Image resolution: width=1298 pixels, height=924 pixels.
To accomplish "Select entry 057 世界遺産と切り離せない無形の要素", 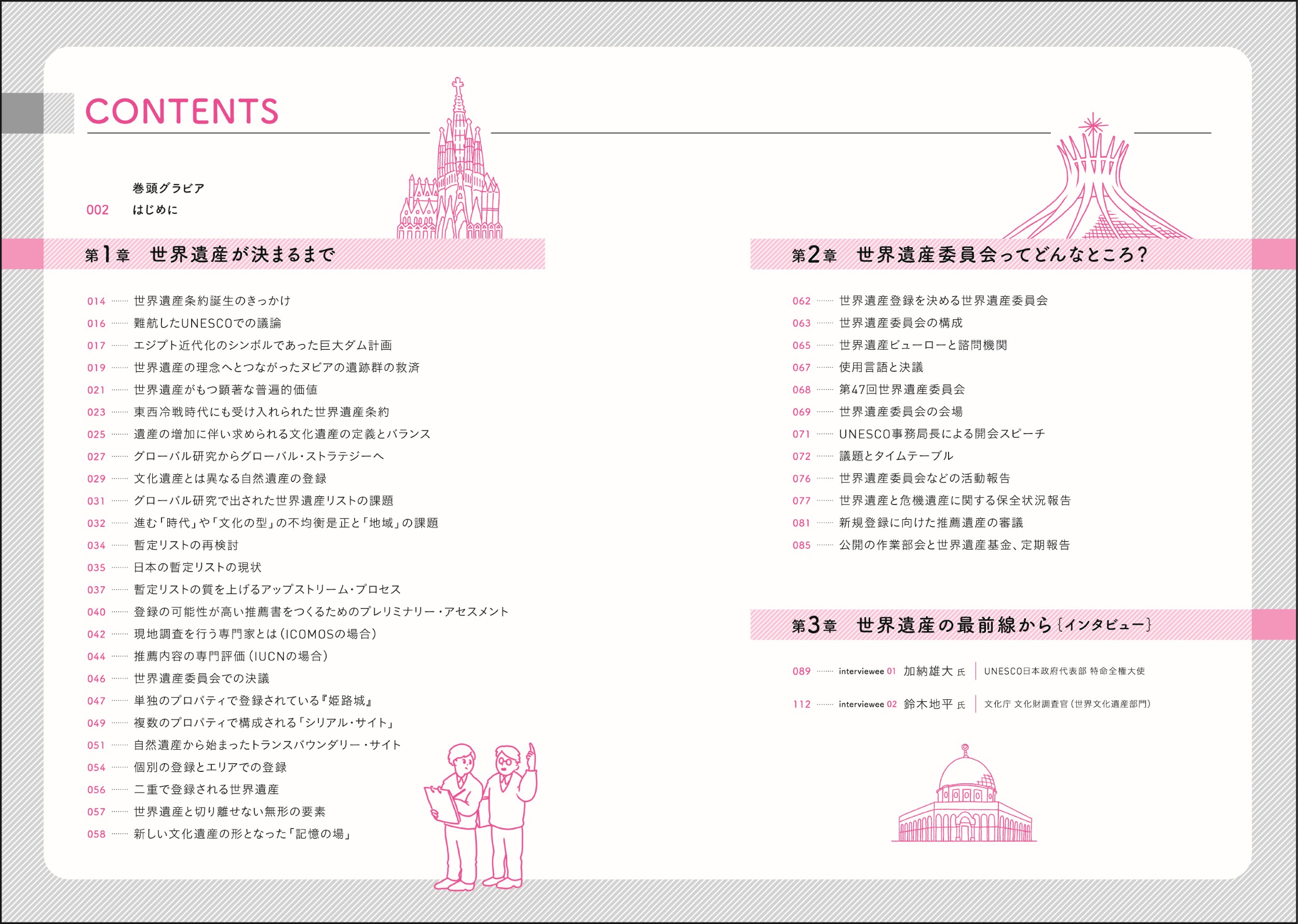I will pyautogui.click(x=206, y=811).
